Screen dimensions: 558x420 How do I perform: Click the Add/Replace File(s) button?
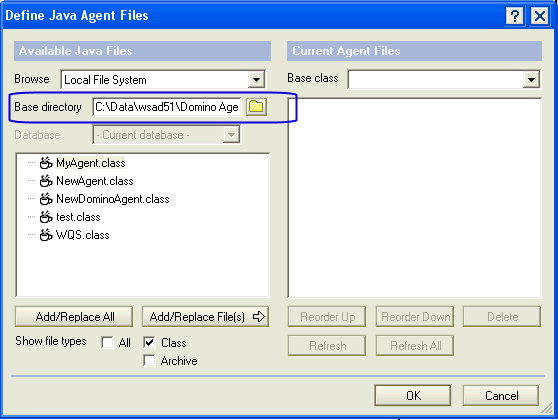[x=206, y=316]
